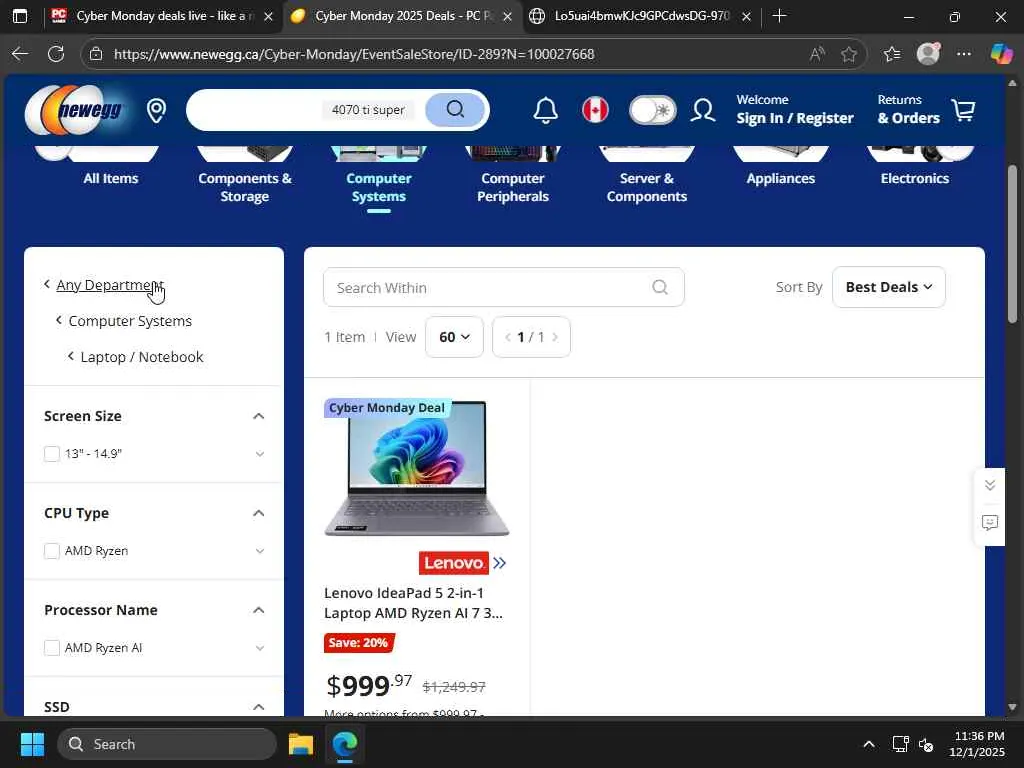
Task: Check the AMD Ryzen AI processor box
Action: point(52,648)
